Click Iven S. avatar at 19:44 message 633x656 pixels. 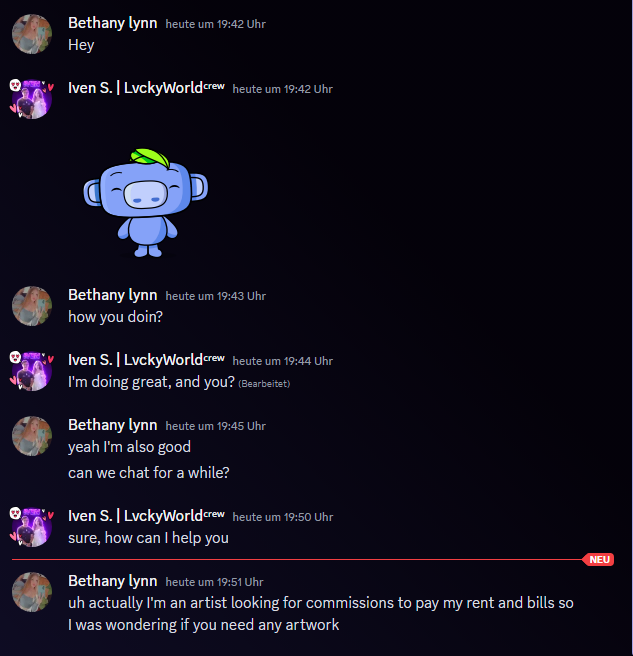(x=32, y=371)
